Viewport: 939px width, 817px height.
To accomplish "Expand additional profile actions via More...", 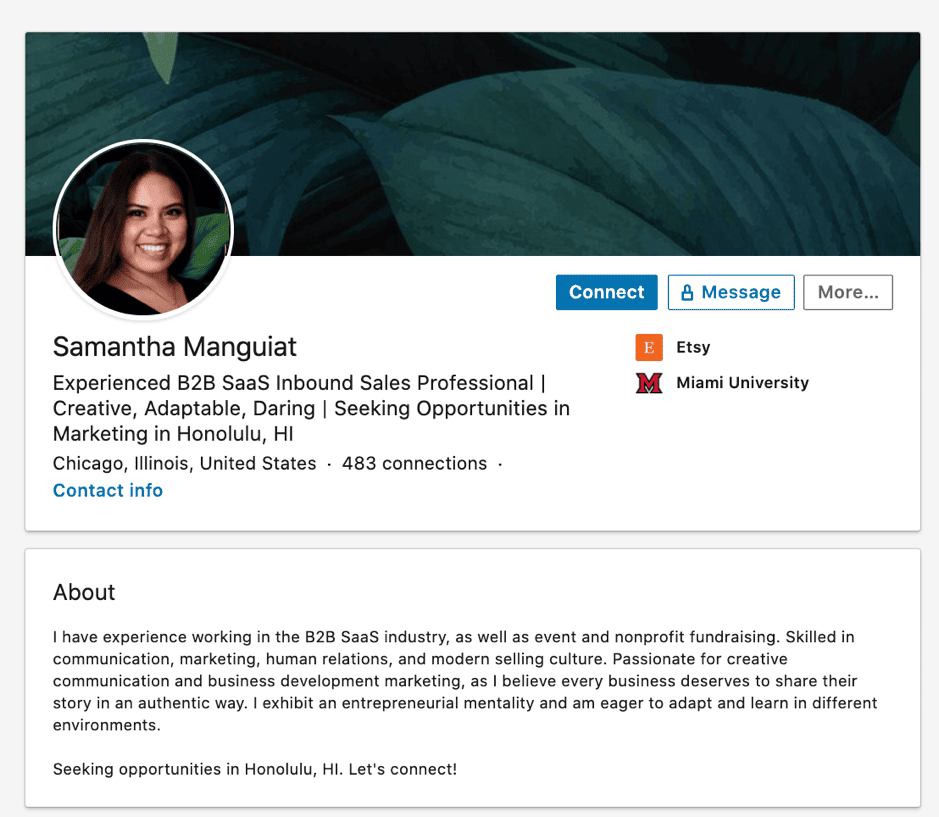I will pyautogui.click(x=847, y=292).
